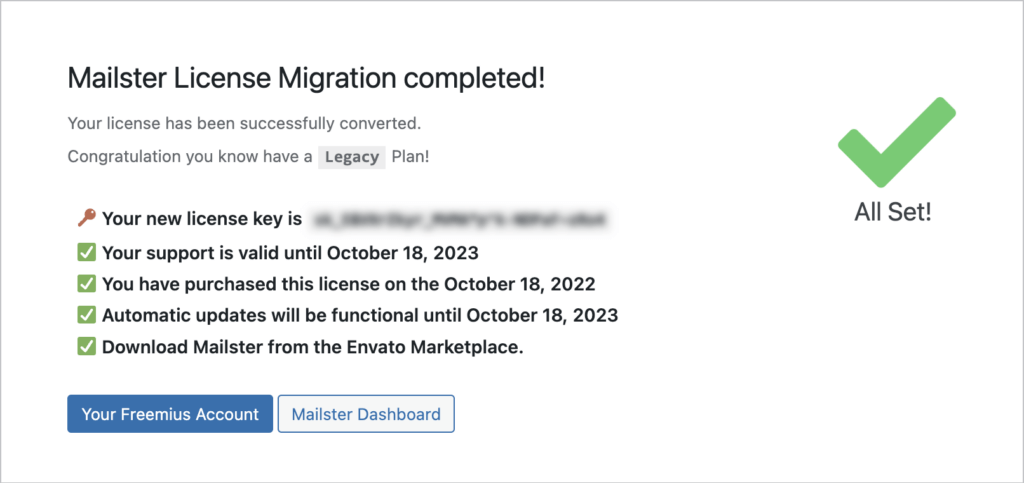Click the Legacy plan badge
1024x483 pixels.
pyautogui.click(x=352, y=157)
